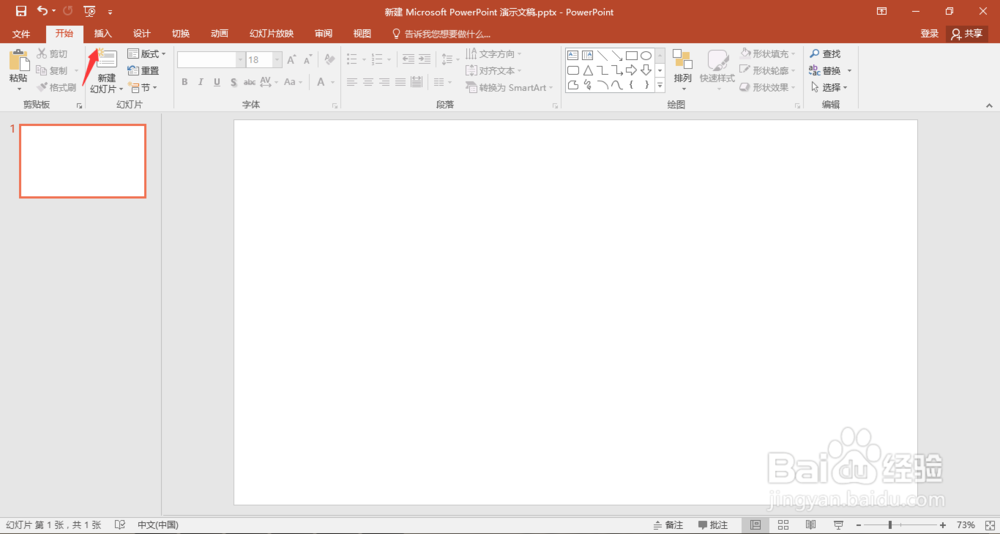1000x534 pixels.
Task: Select the rectangle shape
Action: pos(631,56)
